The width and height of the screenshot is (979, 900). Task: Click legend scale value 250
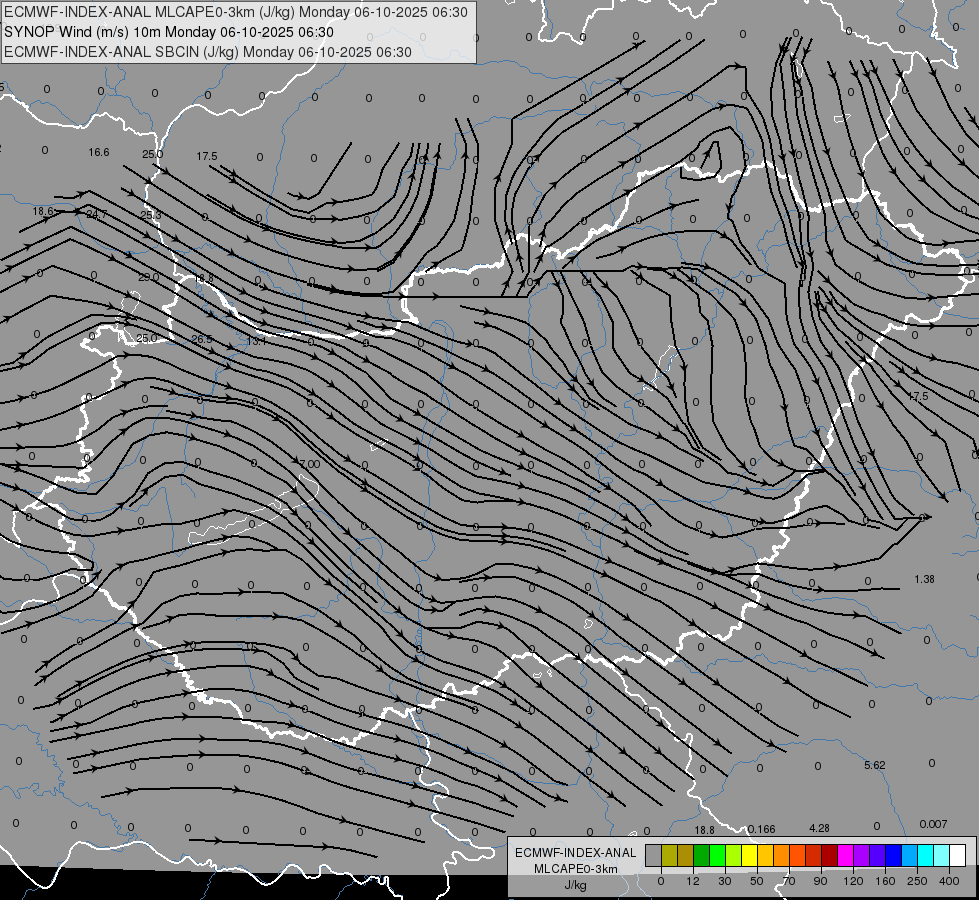click(917, 881)
